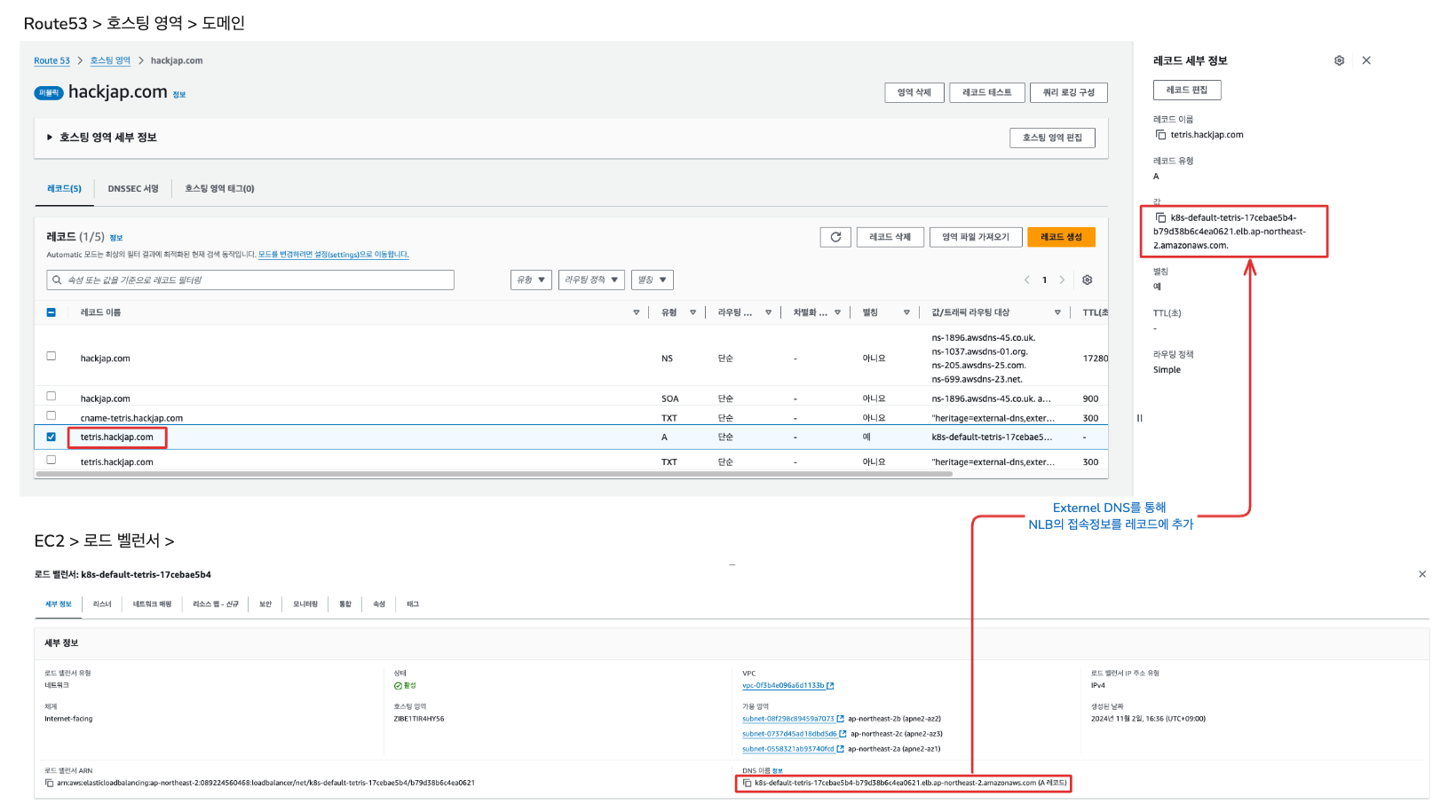Open subnet-08f298c89459a7073 external link icon
This screenshot has width=1456, height=812.
(x=840, y=719)
